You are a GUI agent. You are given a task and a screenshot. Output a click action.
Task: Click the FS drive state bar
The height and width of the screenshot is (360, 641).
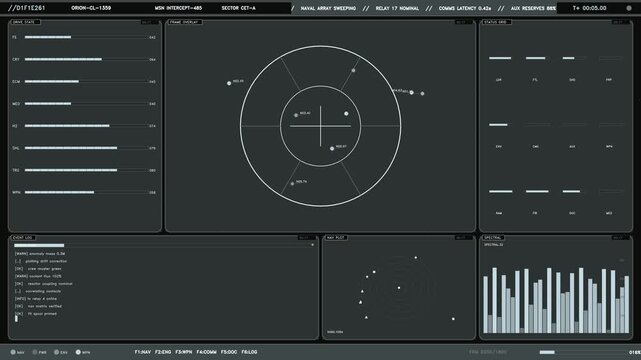(86, 37)
